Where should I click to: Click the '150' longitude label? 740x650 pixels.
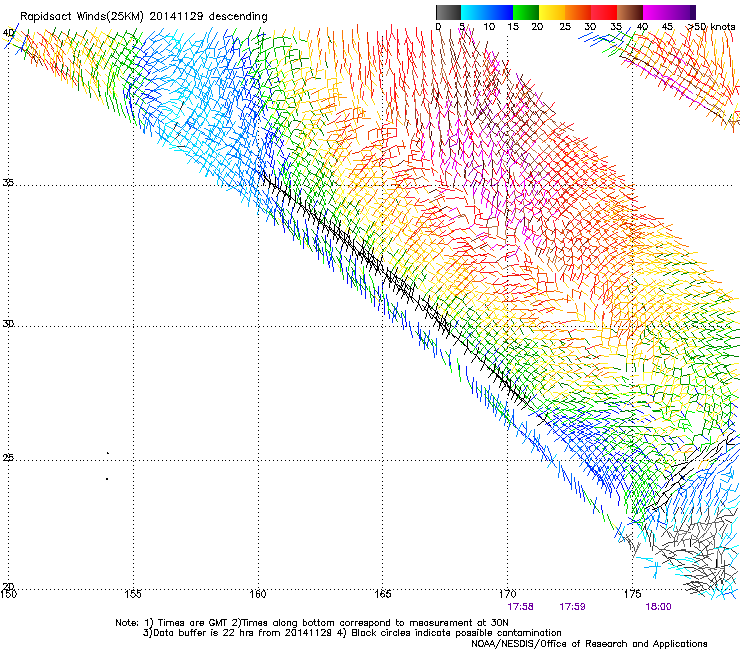coord(8,594)
